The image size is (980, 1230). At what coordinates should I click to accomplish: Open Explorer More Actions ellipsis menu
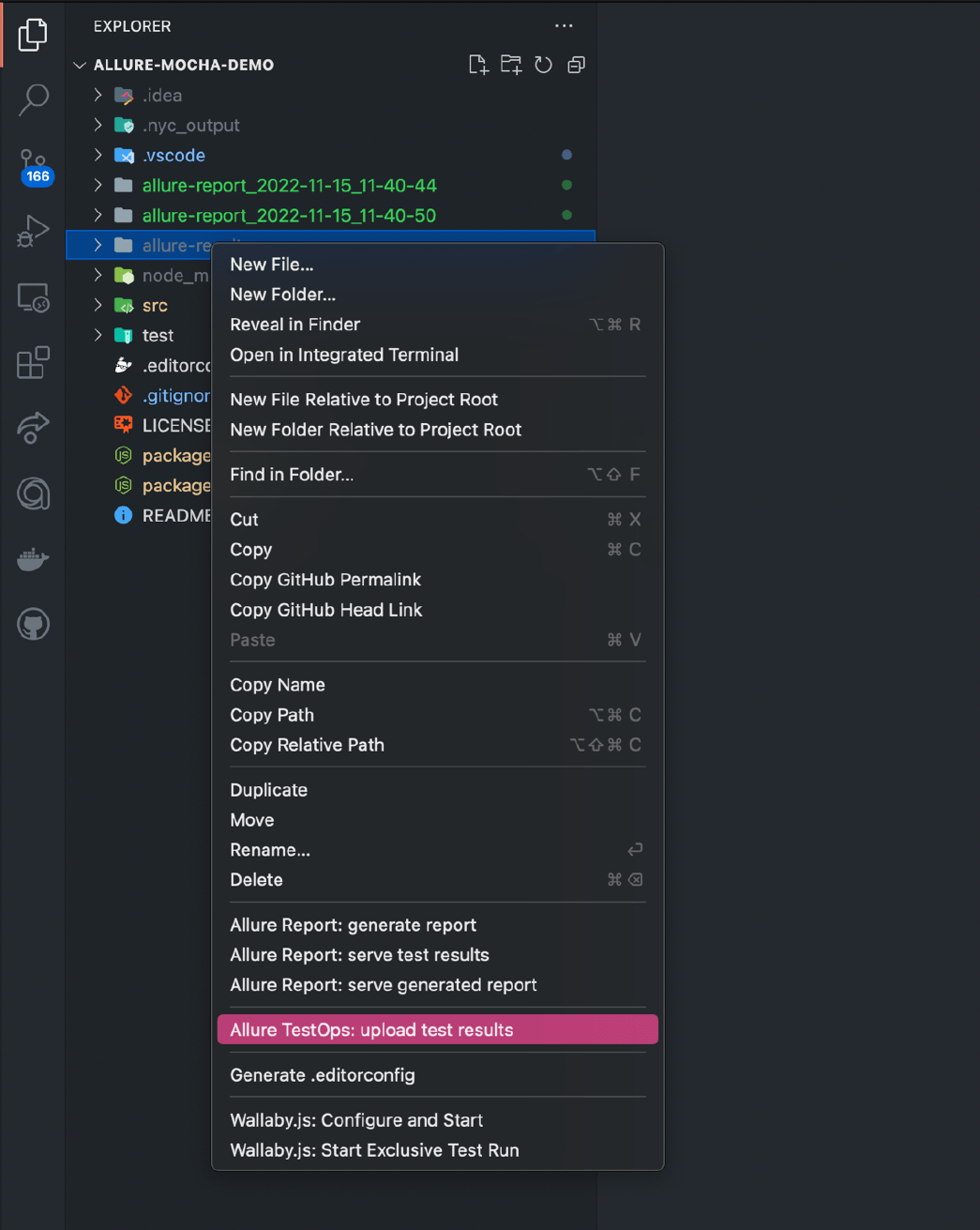click(564, 25)
